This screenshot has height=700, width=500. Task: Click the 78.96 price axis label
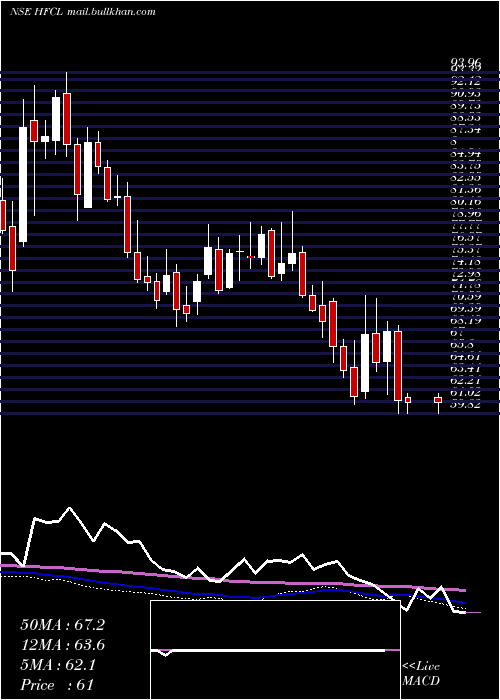(466, 214)
